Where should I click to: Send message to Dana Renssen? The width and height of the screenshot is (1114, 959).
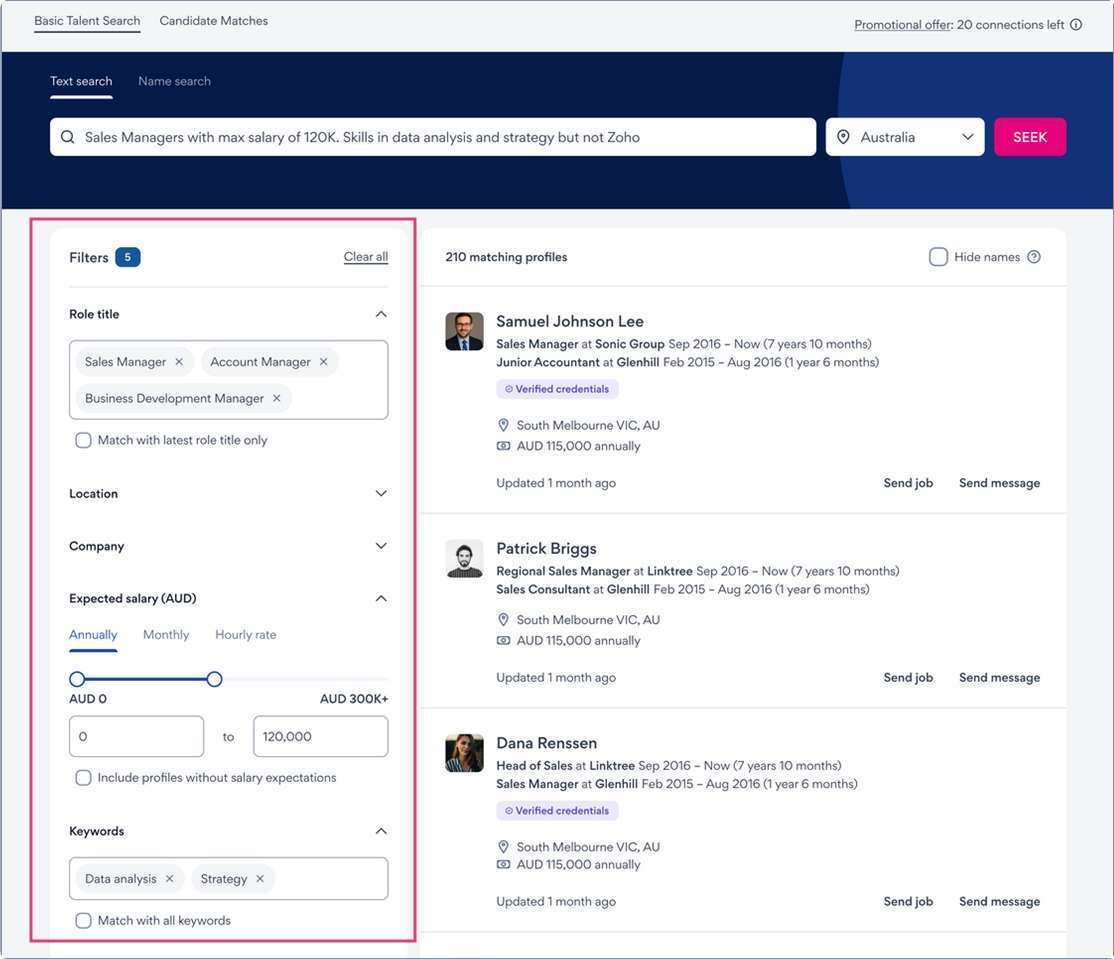pos(999,901)
